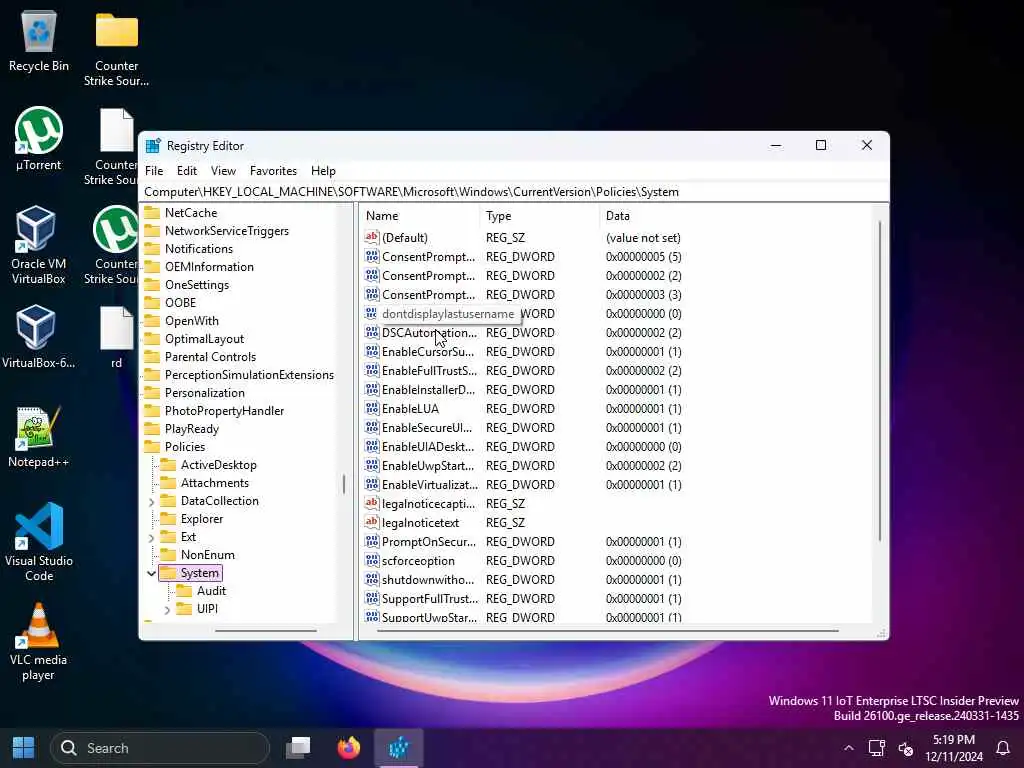Select the PromptOnSecur... value icon

372,541
